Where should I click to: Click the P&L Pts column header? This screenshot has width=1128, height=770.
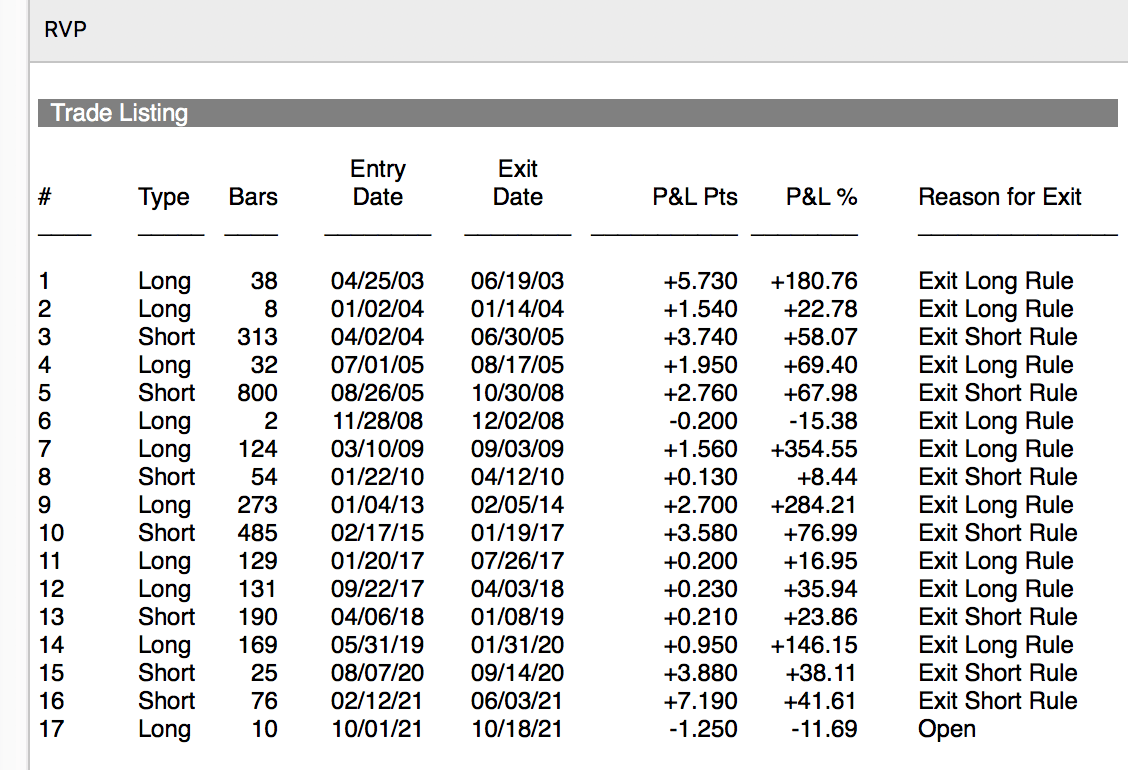pos(695,197)
